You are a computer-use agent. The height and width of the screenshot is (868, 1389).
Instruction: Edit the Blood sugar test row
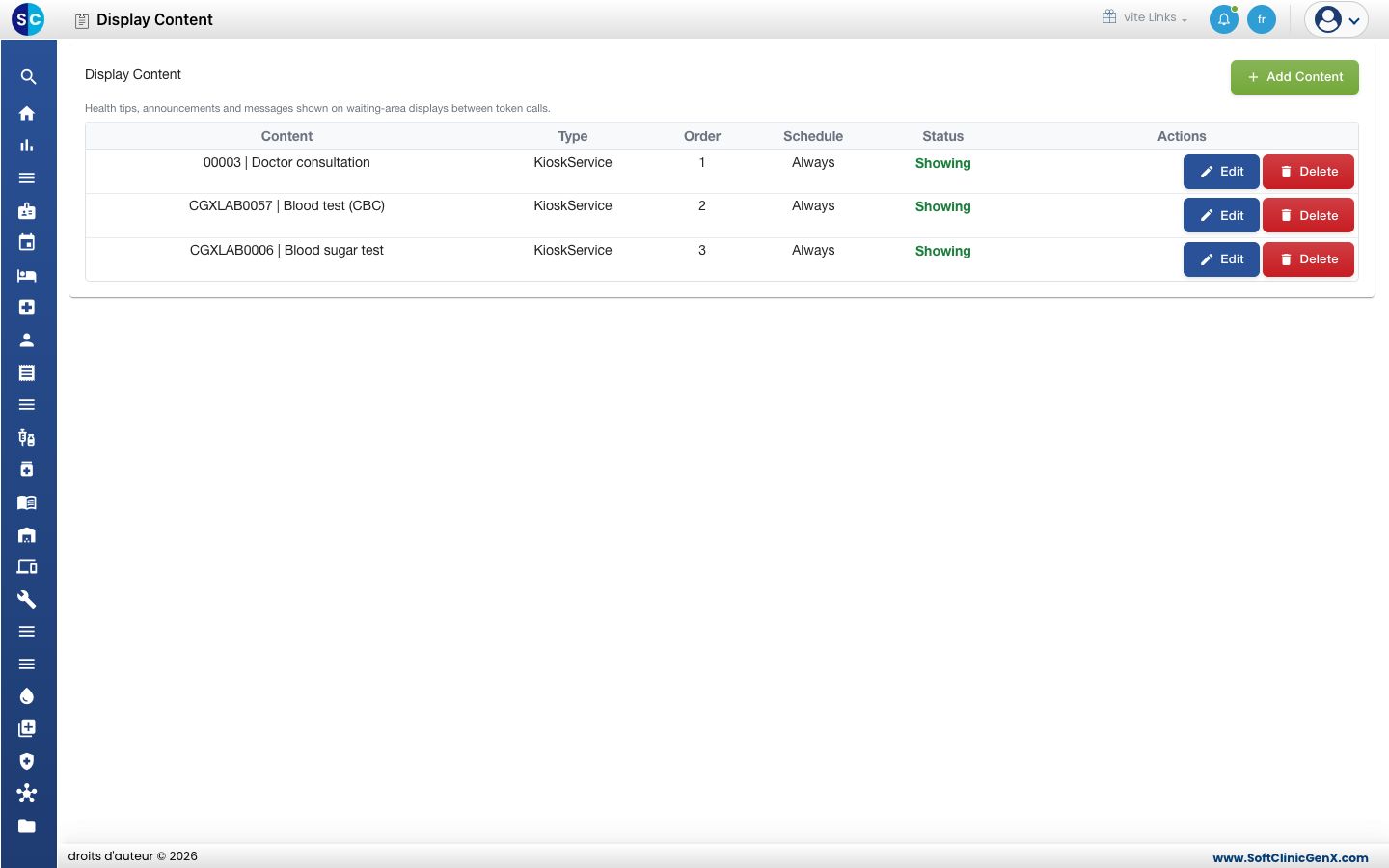(1221, 259)
